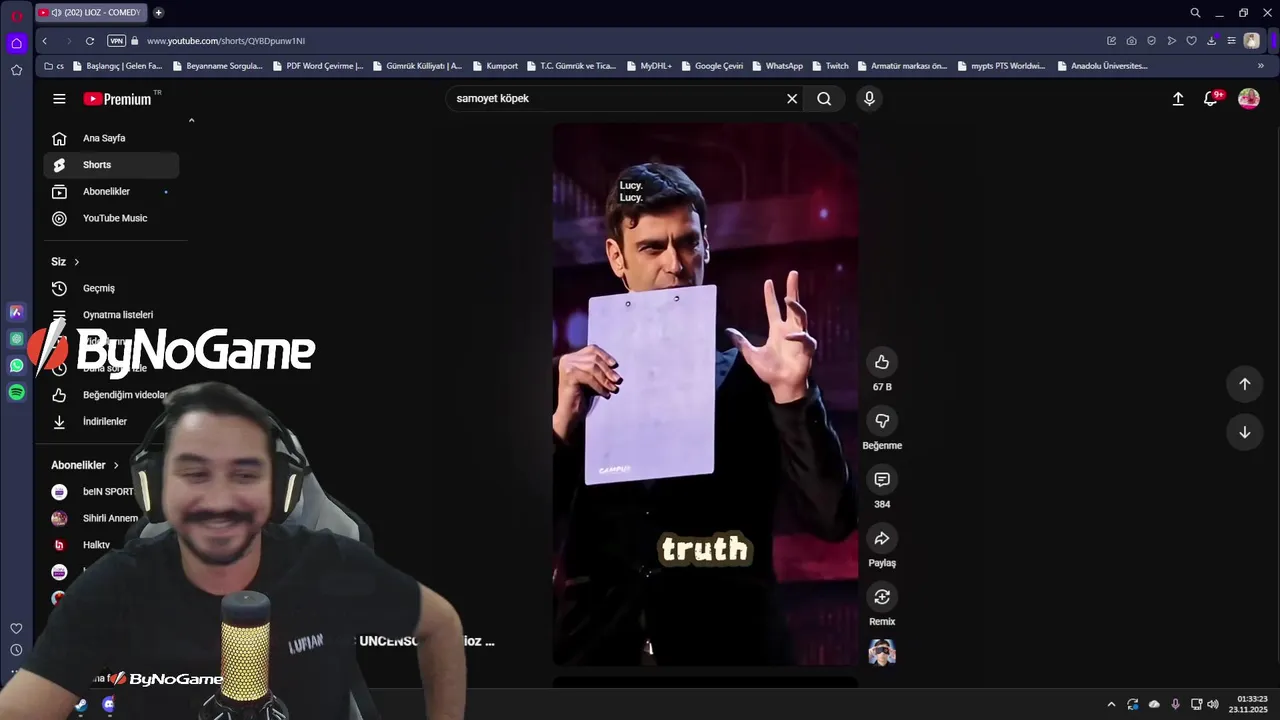Image resolution: width=1280 pixels, height=720 pixels.
Task: Open the Opera snapshot camera tool
Action: [x=1131, y=41]
